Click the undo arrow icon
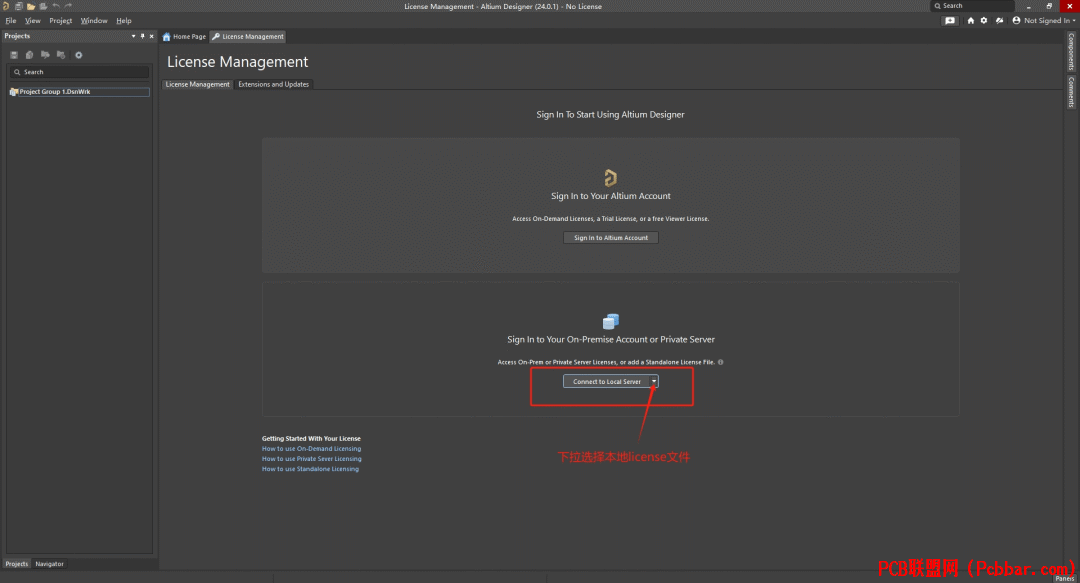 point(56,6)
